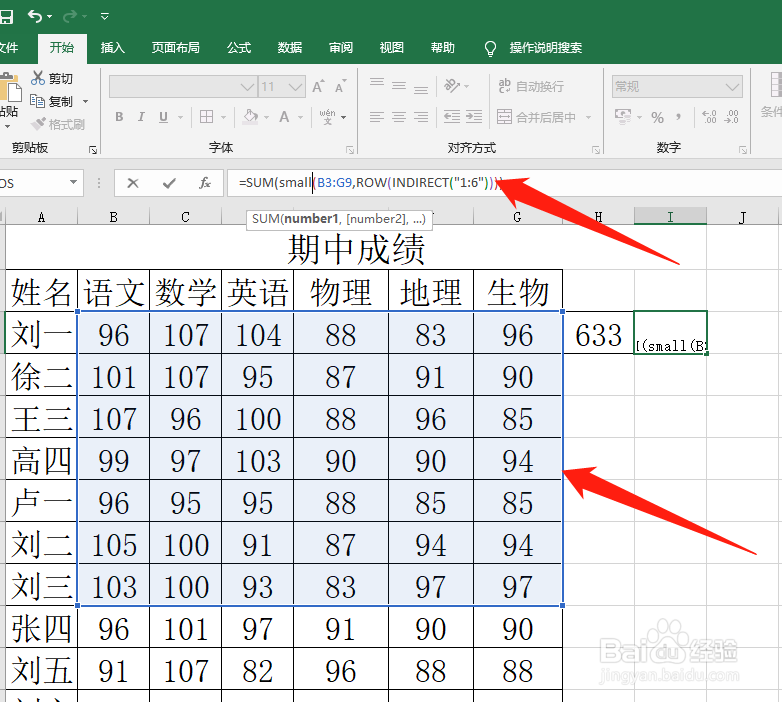Click Merge and Center (合并后居中)
The image size is (782, 702).
point(537,117)
